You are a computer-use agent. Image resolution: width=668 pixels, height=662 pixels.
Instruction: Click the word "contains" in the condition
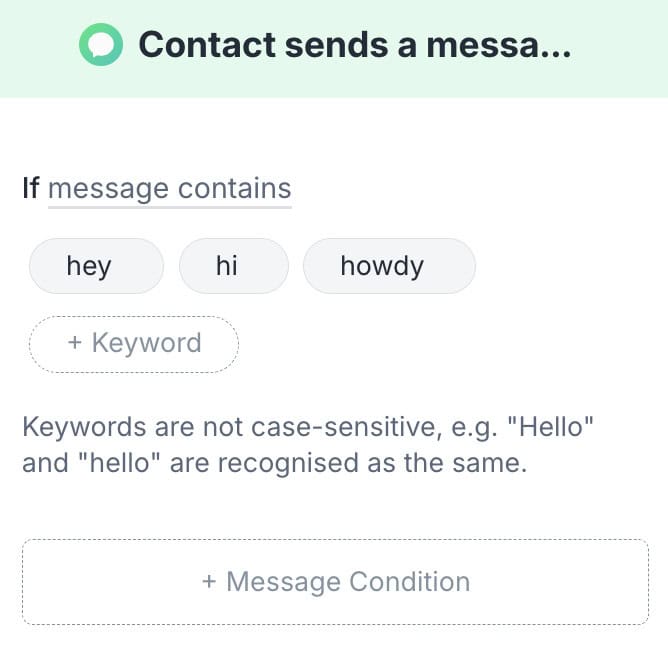[234, 188]
